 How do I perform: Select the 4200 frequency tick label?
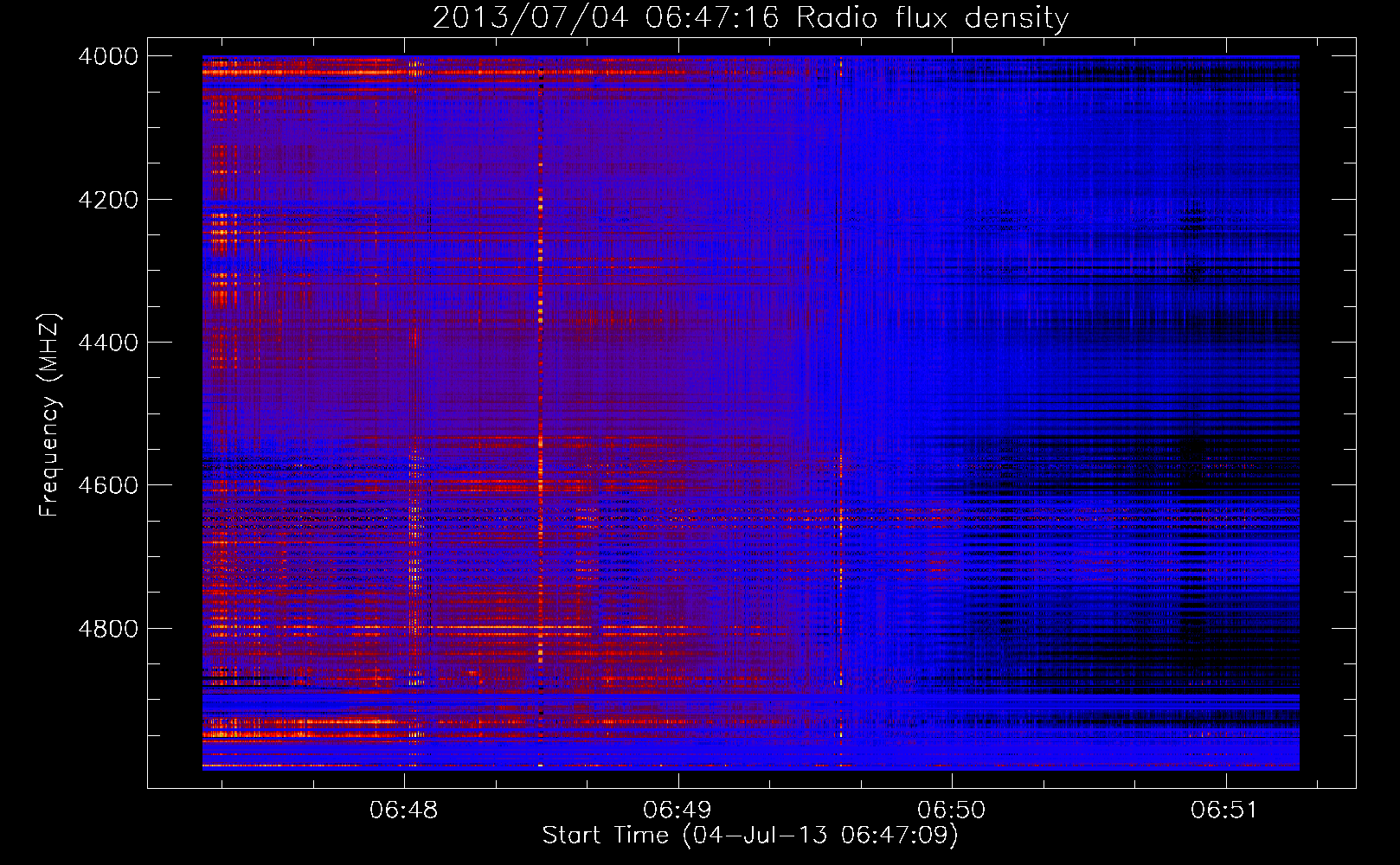click(x=108, y=200)
